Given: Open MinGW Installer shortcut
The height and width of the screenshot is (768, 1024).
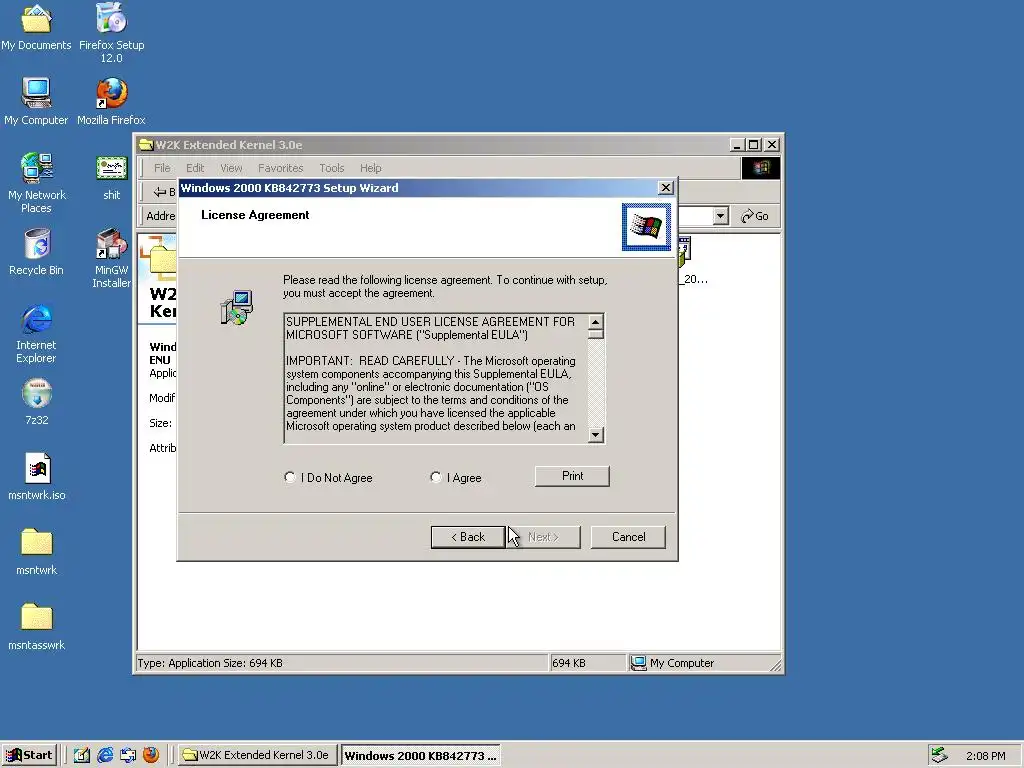Looking at the screenshot, I should [x=112, y=259].
